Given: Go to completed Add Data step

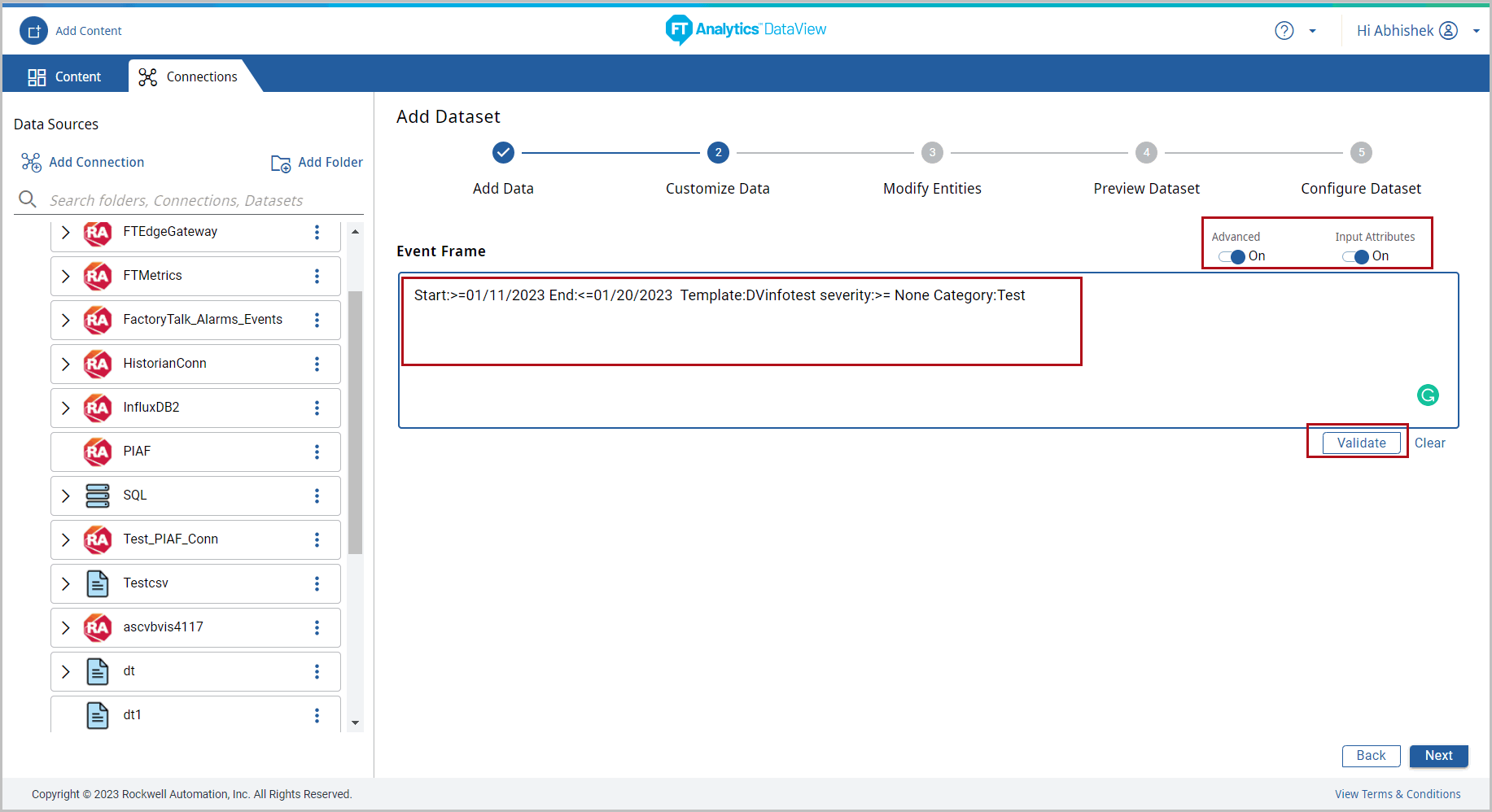Looking at the screenshot, I should [504, 153].
